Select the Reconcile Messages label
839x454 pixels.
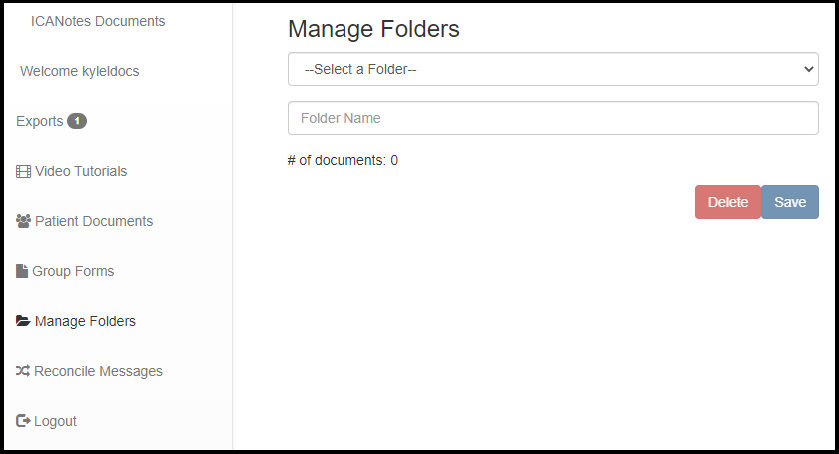(x=98, y=371)
